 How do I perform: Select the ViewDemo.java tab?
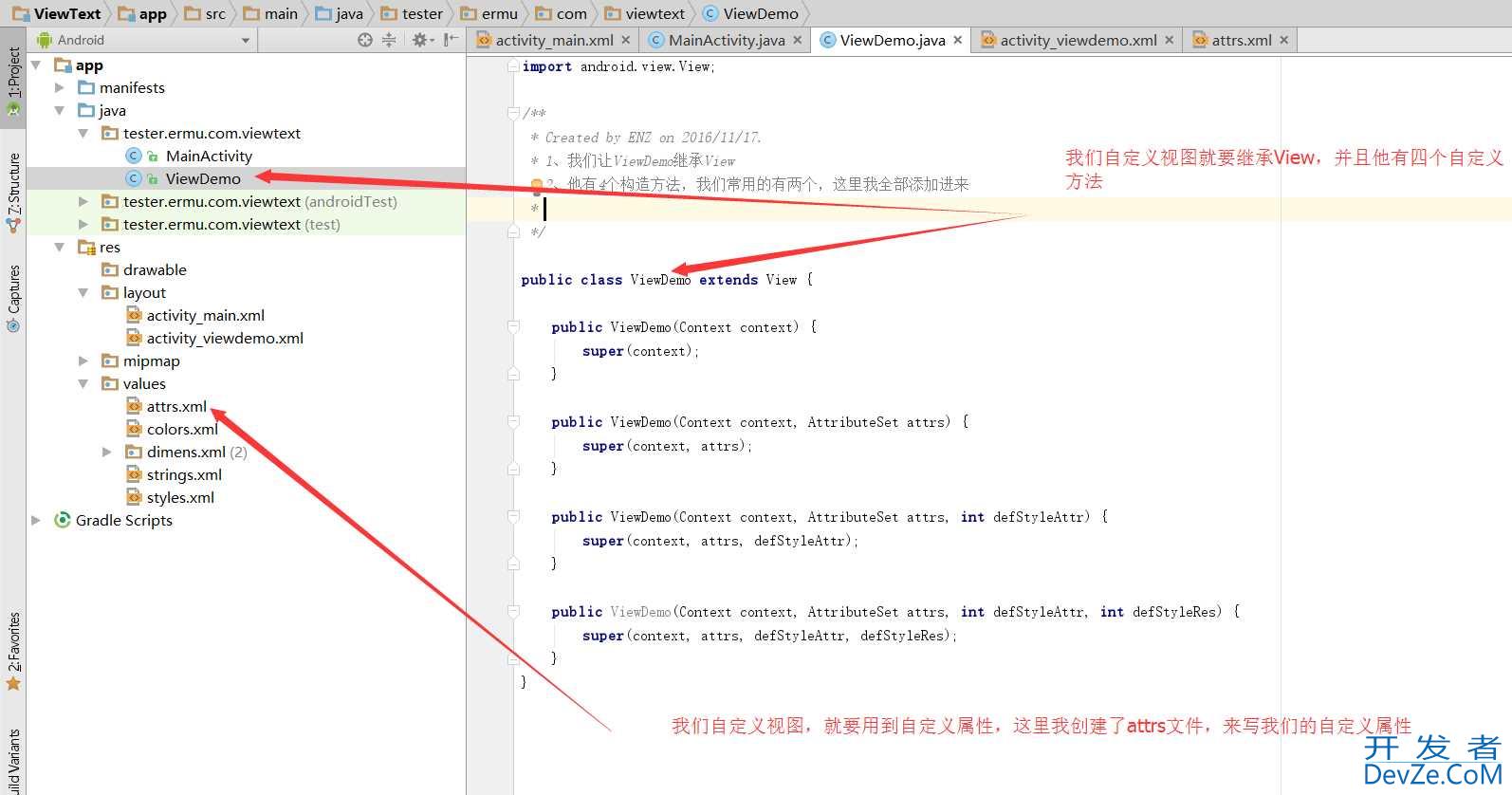tap(892, 40)
